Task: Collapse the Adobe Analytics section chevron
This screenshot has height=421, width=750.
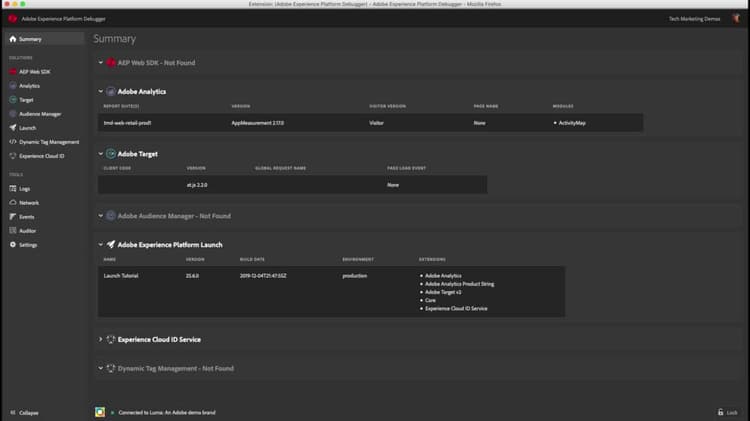Action: point(100,91)
